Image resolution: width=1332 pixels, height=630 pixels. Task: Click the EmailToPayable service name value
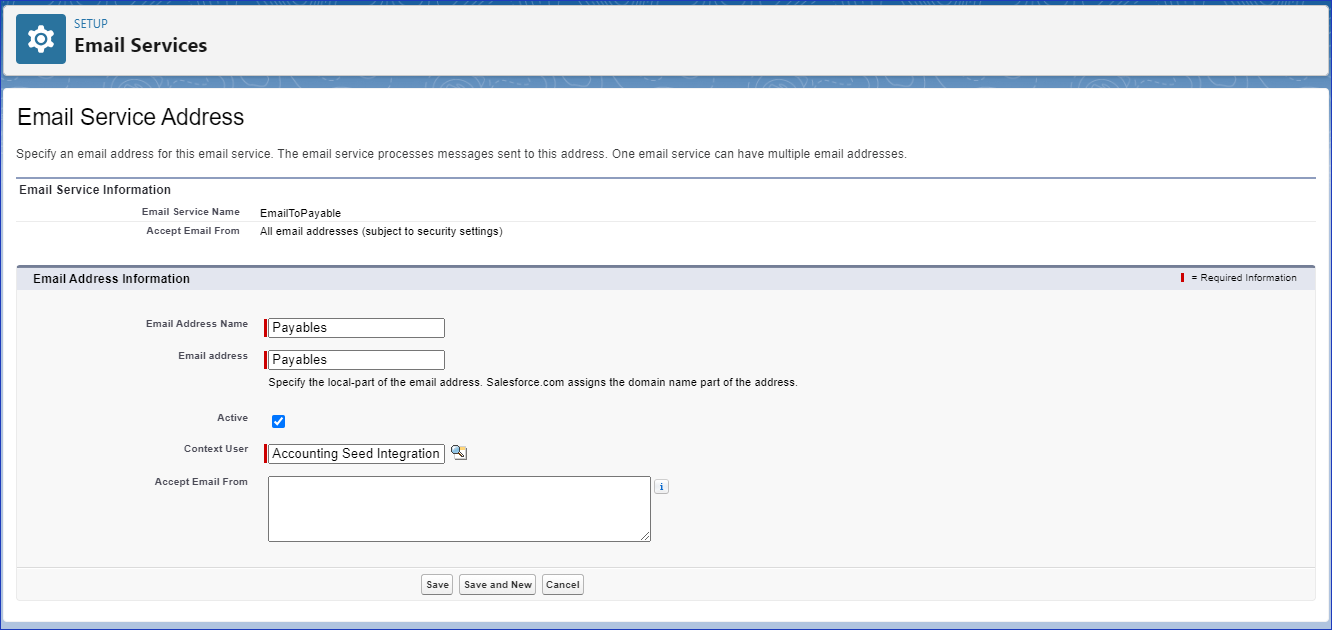pos(300,213)
